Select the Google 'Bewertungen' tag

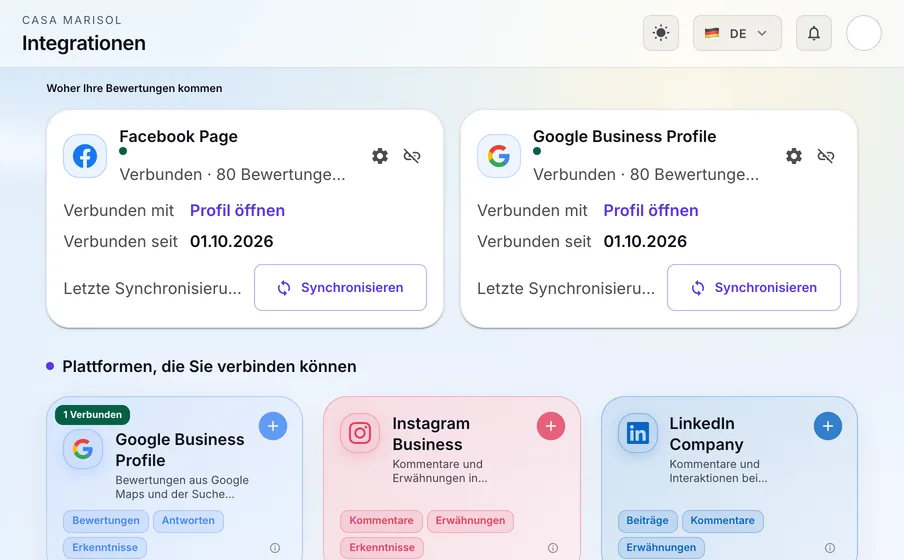pyautogui.click(x=106, y=521)
